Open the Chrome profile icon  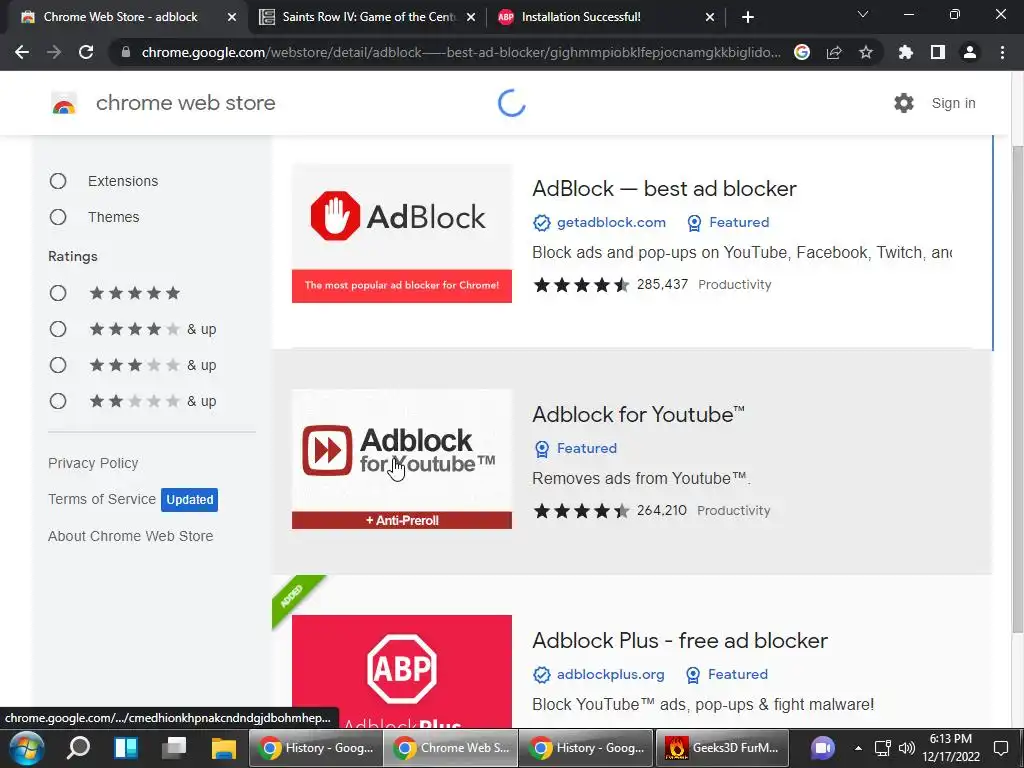pyautogui.click(x=970, y=52)
